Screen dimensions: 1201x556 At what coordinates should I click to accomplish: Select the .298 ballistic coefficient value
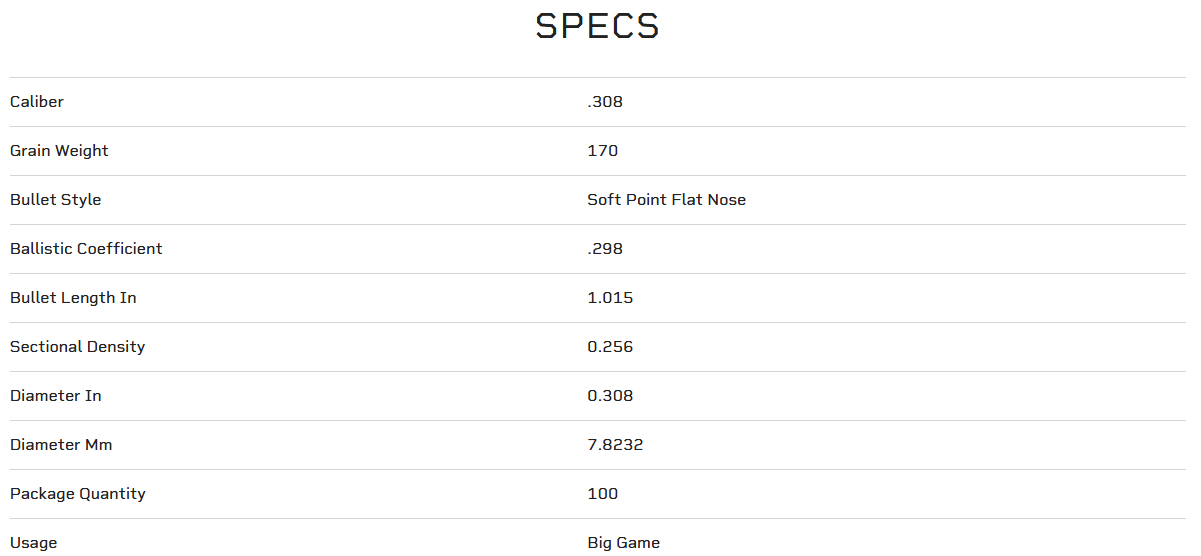605,249
